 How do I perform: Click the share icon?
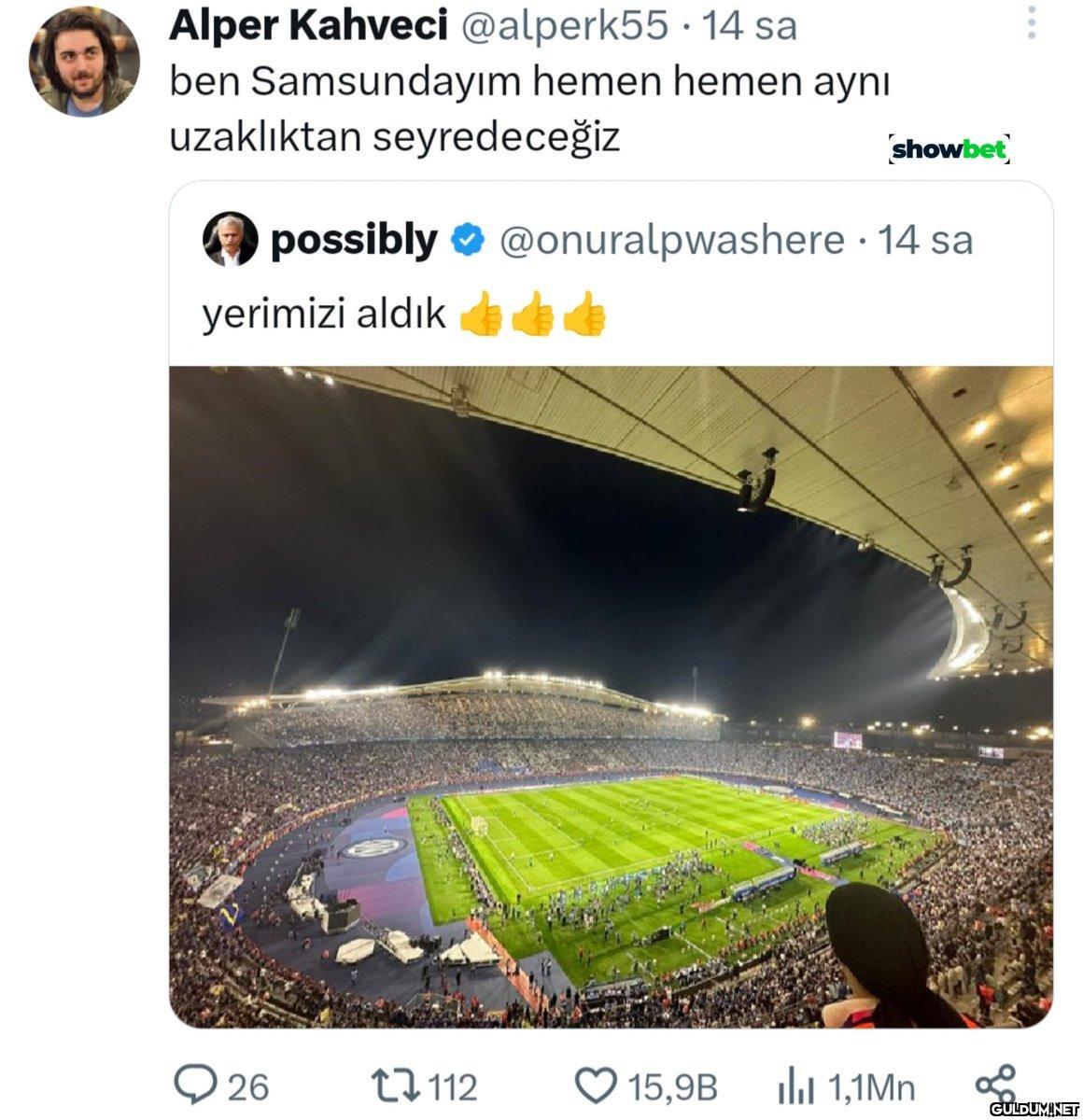coord(995,1085)
